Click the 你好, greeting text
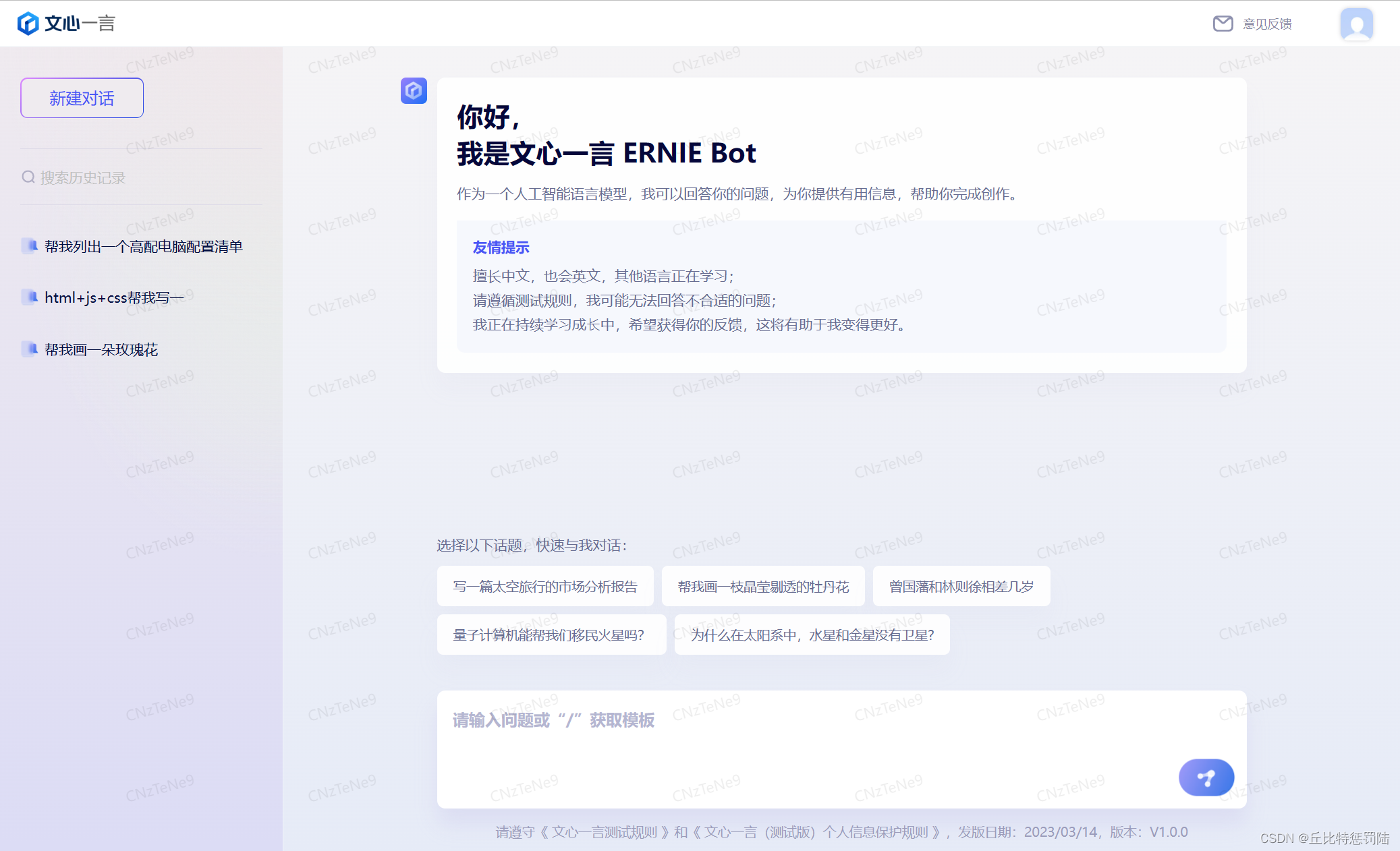 tap(488, 117)
